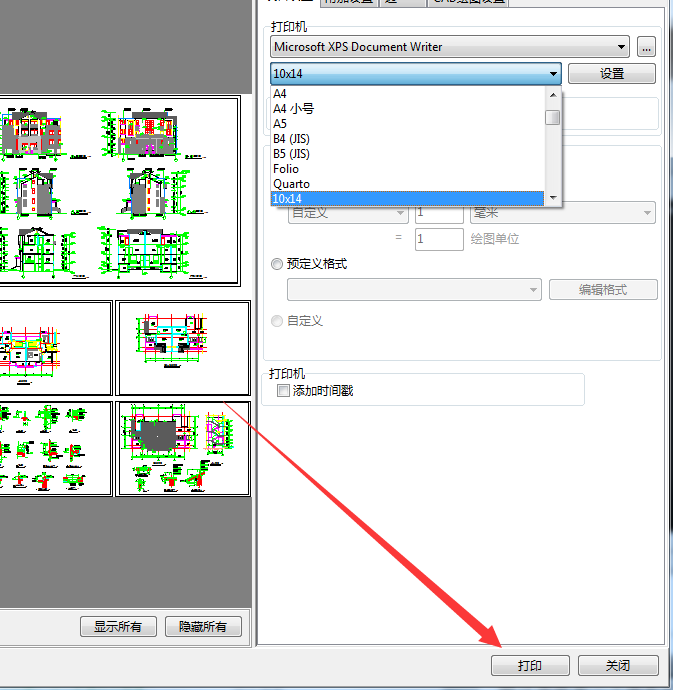Choose highlighted 10x14 list entry
The width and height of the screenshot is (673, 690).
[408, 198]
